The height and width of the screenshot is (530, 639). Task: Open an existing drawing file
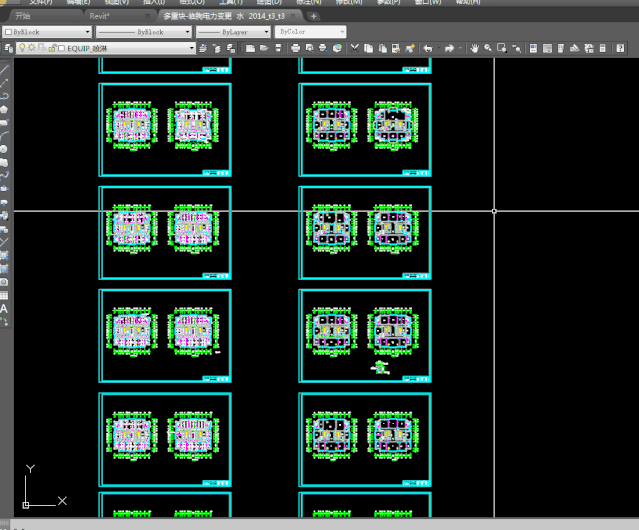pos(264,48)
